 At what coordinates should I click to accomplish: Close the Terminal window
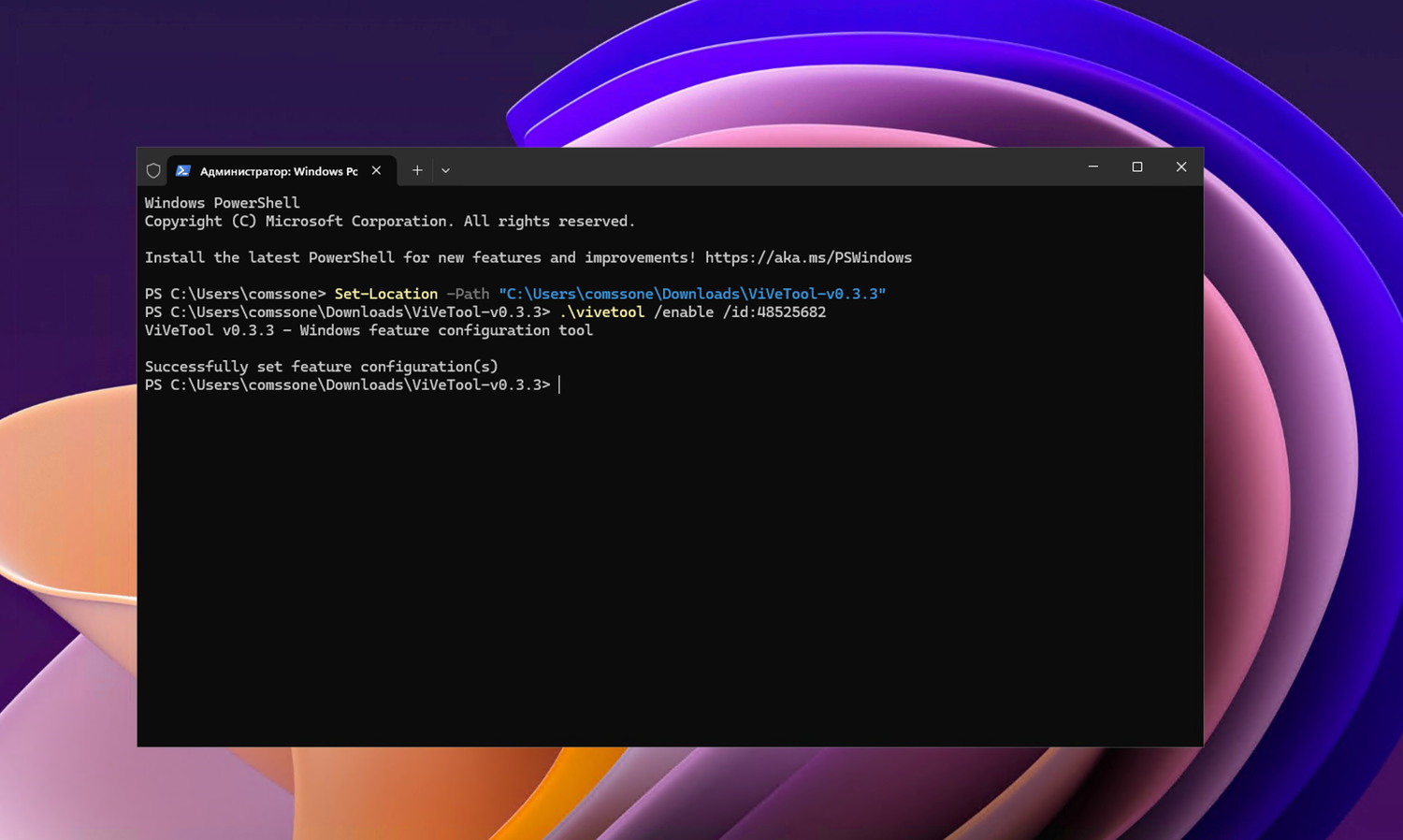(1181, 167)
